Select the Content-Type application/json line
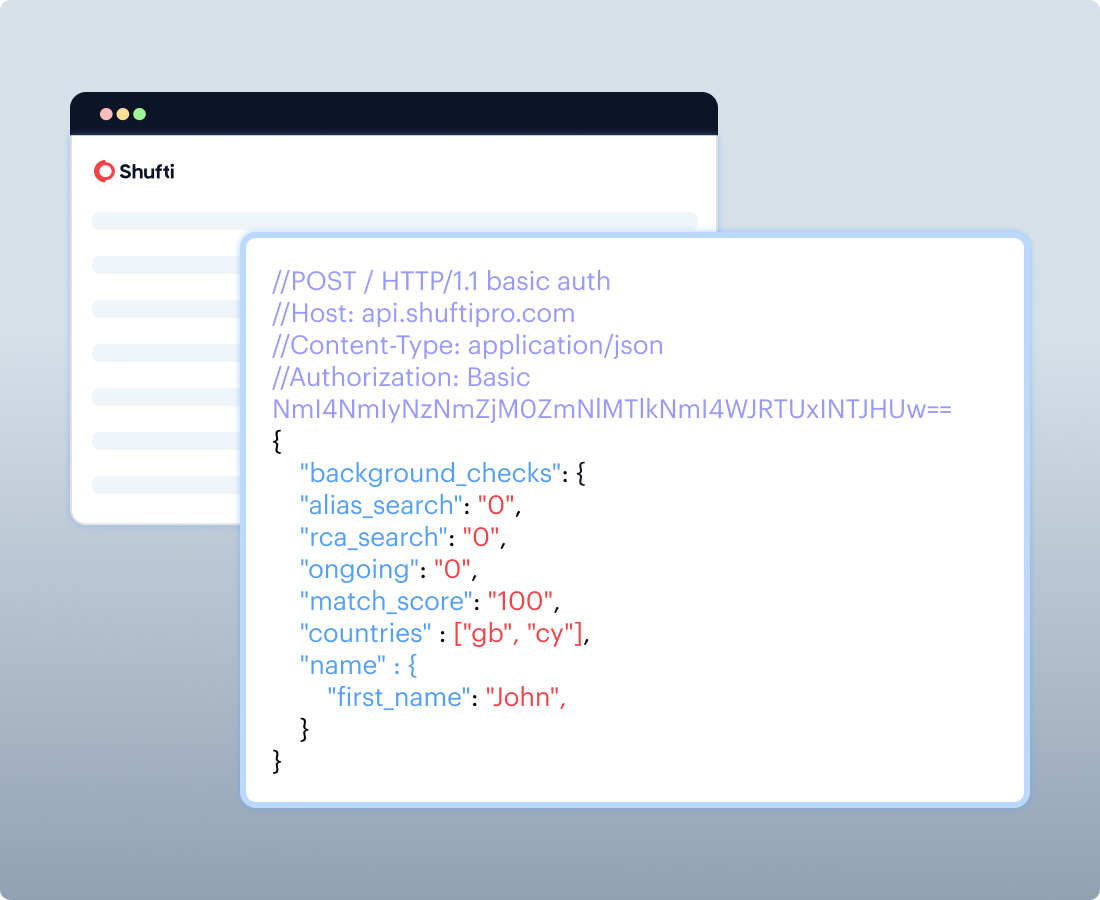Image resolution: width=1100 pixels, height=900 pixels. (467, 345)
